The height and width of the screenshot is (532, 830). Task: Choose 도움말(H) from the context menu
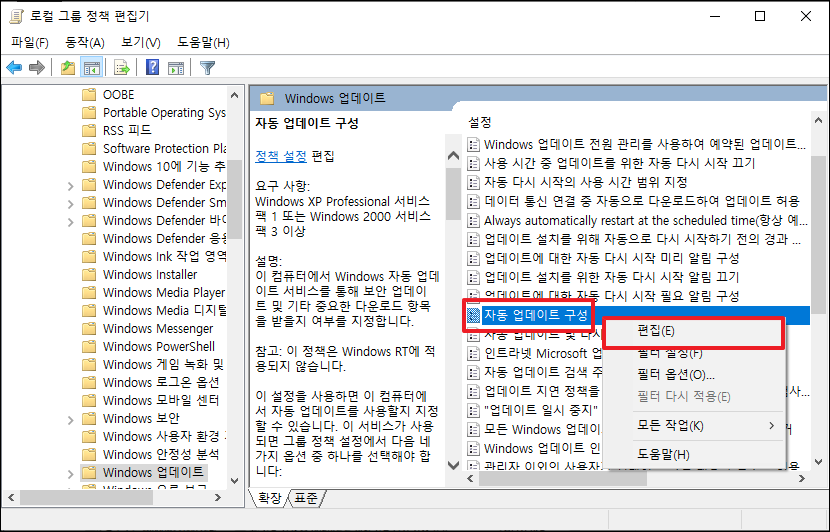(x=693, y=454)
